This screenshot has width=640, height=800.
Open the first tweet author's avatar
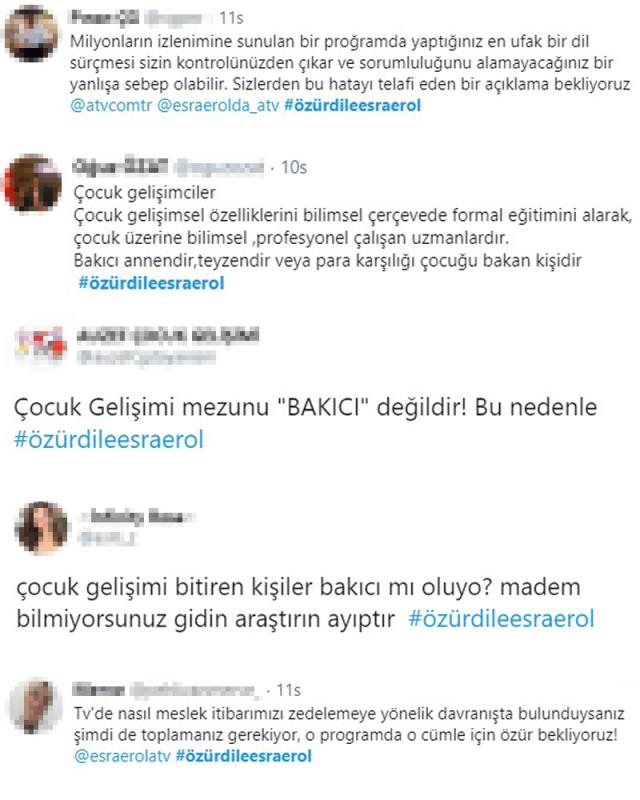(30, 34)
